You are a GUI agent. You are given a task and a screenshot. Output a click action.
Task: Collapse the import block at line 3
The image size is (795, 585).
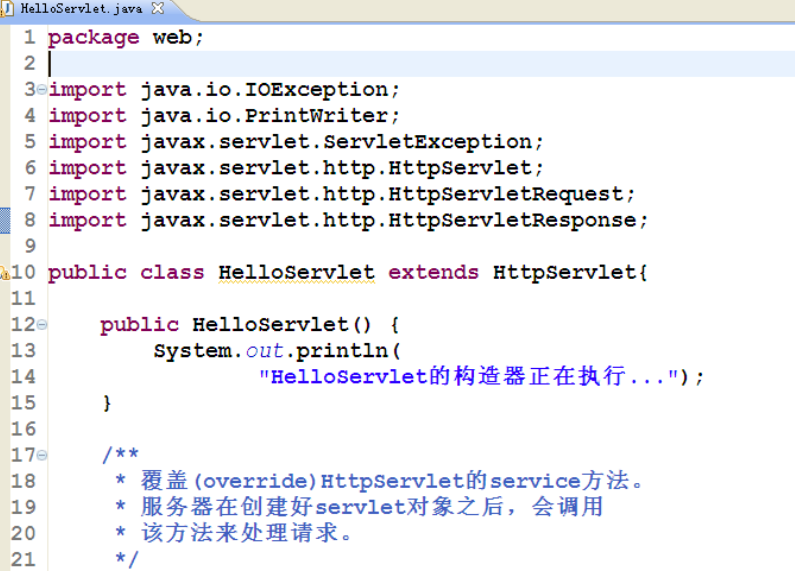[x=42, y=90]
